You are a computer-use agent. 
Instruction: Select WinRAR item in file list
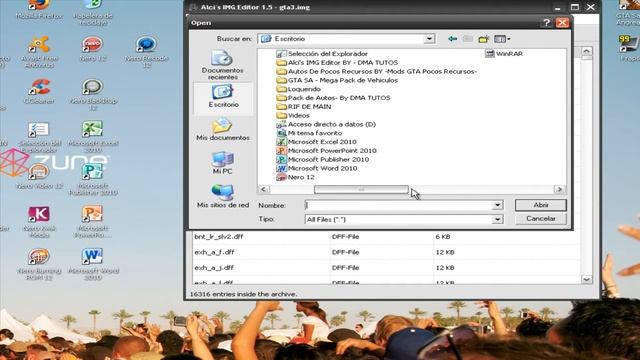(504, 54)
